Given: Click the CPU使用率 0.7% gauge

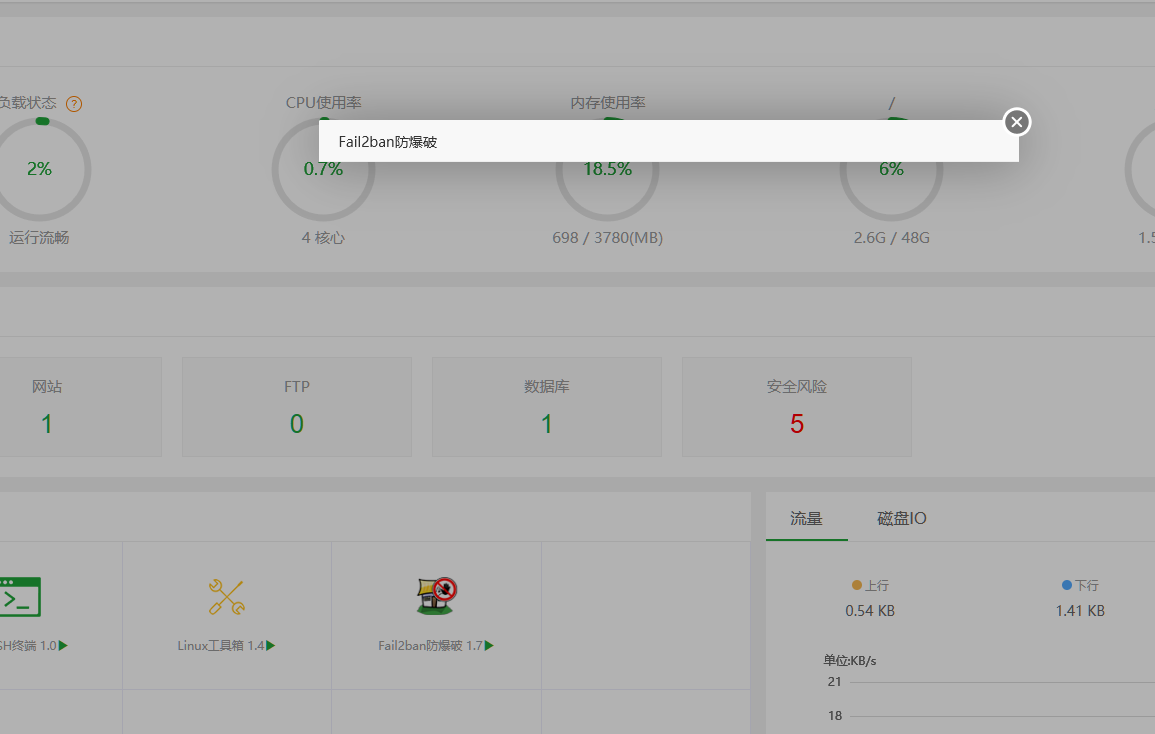Looking at the screenshot, I should click(323, 169).
